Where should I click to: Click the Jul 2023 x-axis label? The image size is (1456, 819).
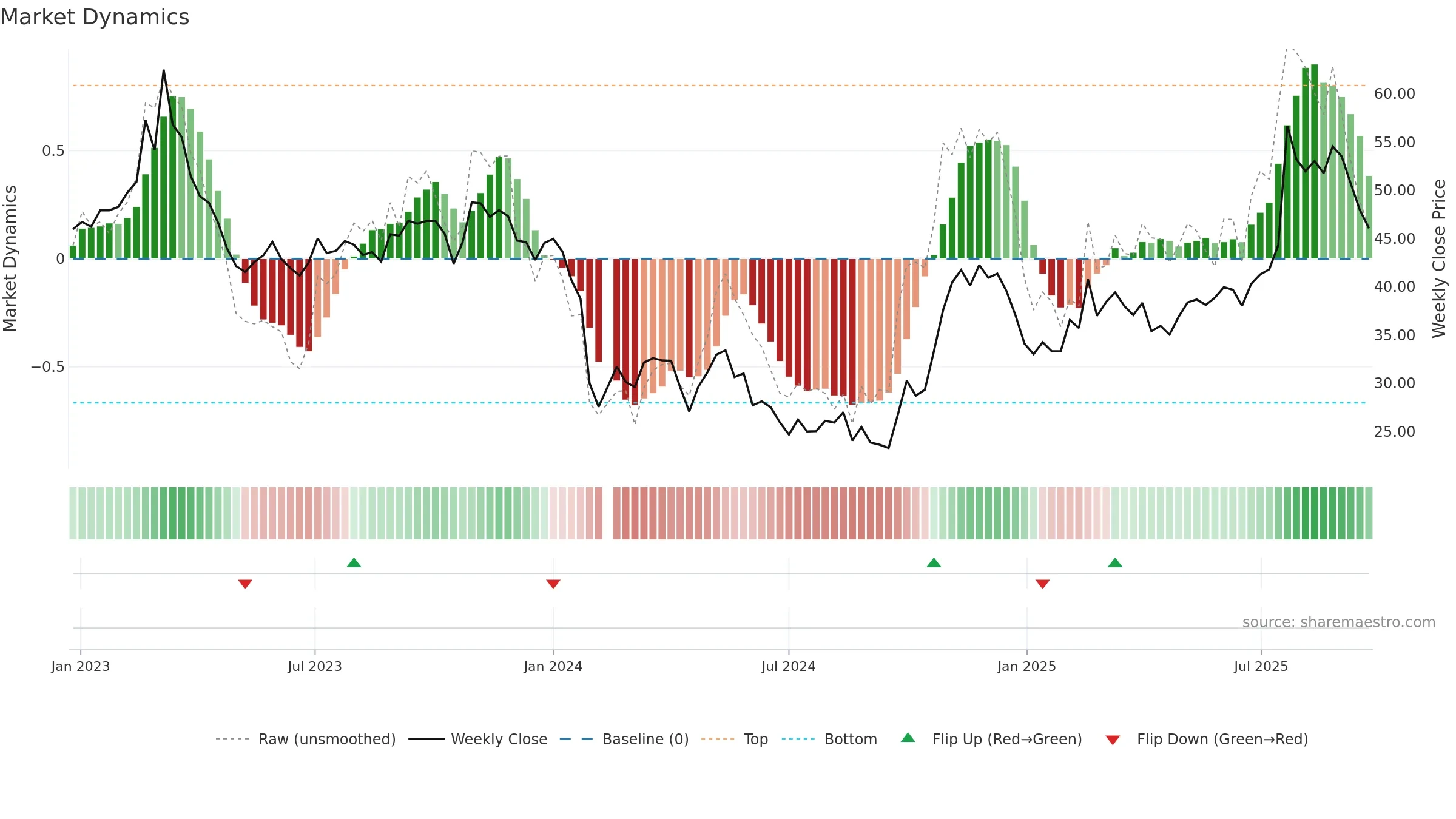coord(315,666)
